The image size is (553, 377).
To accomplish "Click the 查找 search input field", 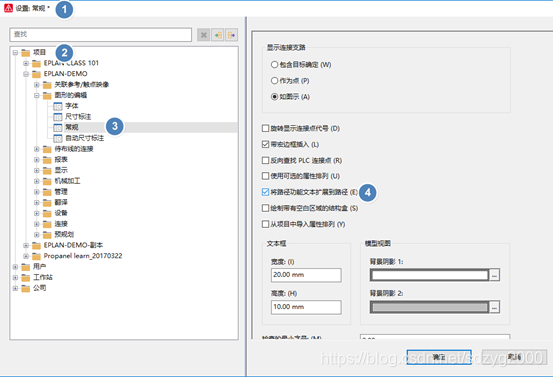I will pos(101,35).
